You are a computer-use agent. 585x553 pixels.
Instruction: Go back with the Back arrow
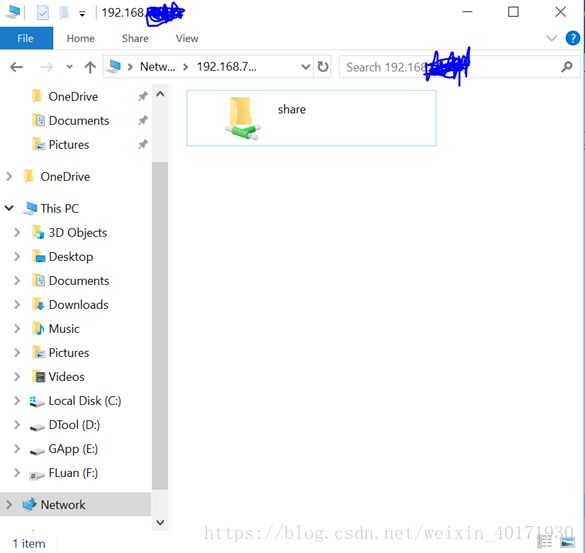[x=16, y=67]
